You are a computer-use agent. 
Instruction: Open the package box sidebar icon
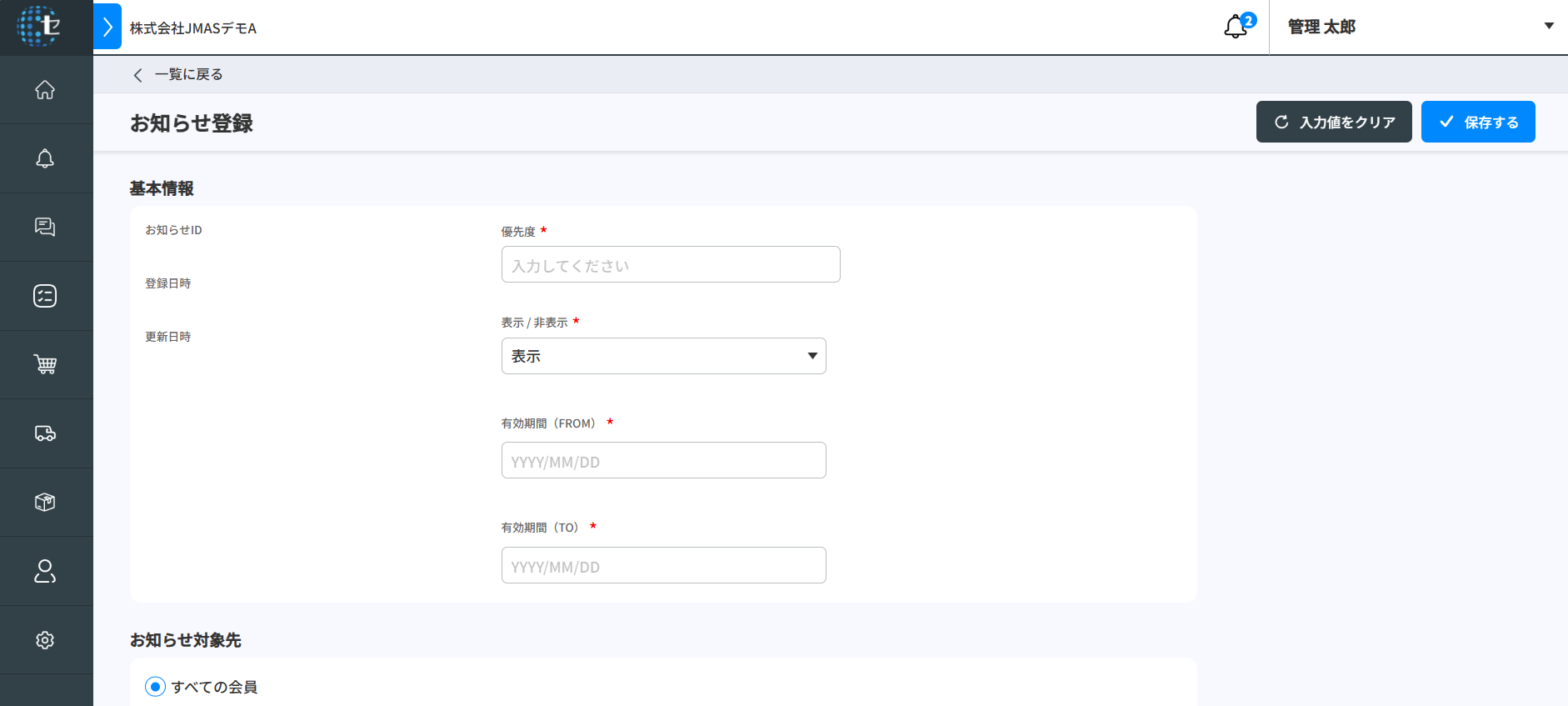(x=45, y=502)
